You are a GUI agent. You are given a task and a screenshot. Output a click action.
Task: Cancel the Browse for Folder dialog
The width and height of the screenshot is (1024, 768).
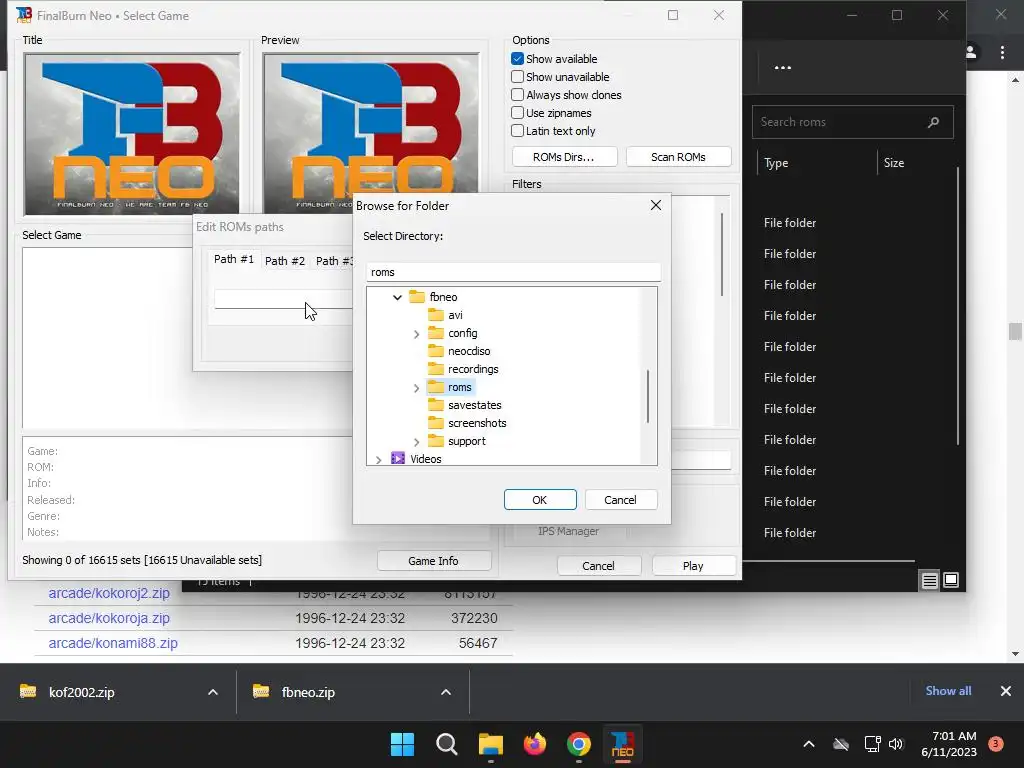620,500
